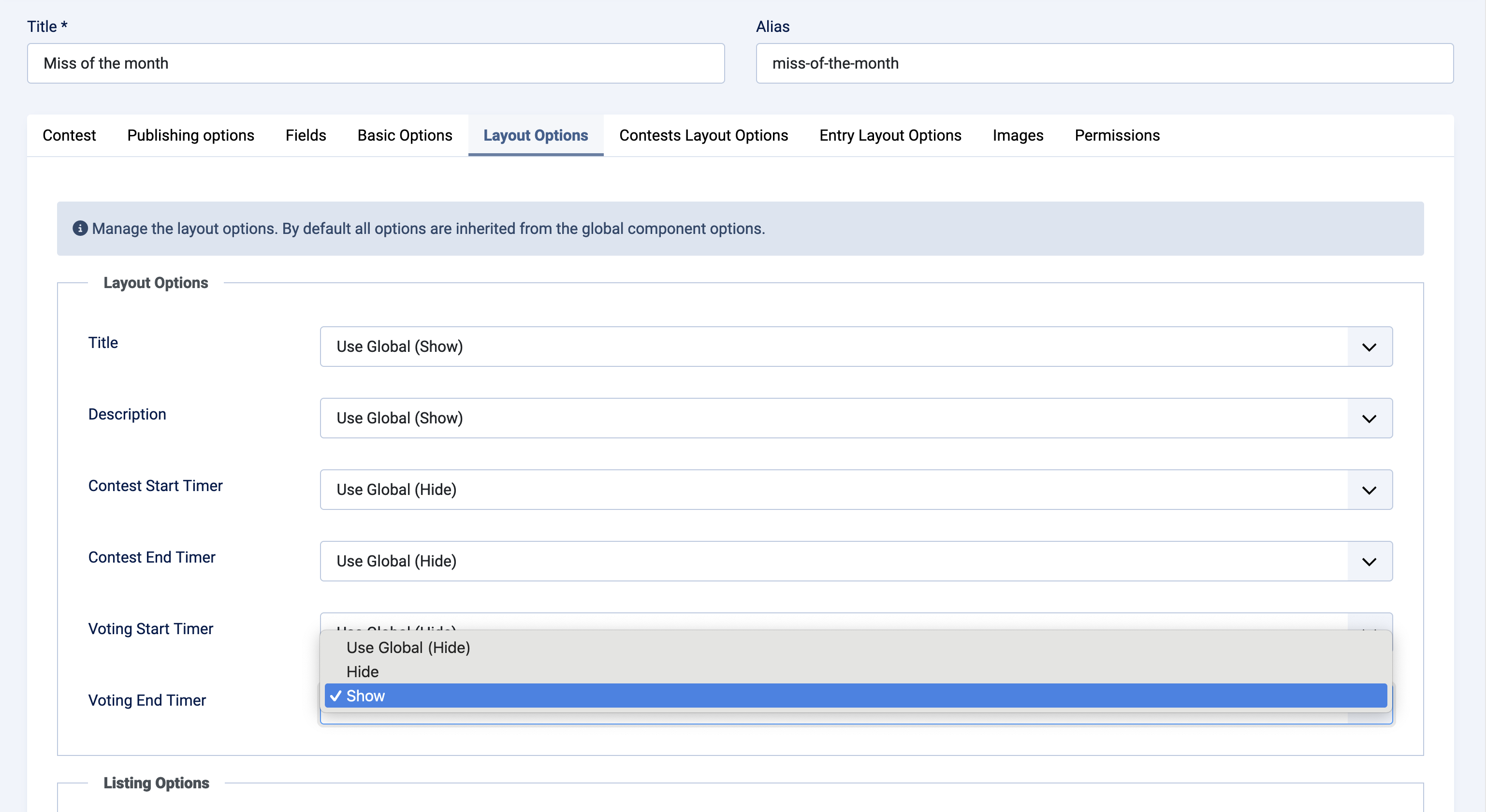
Task: Click the Alias input field
Action: (x=1105, y=63)
